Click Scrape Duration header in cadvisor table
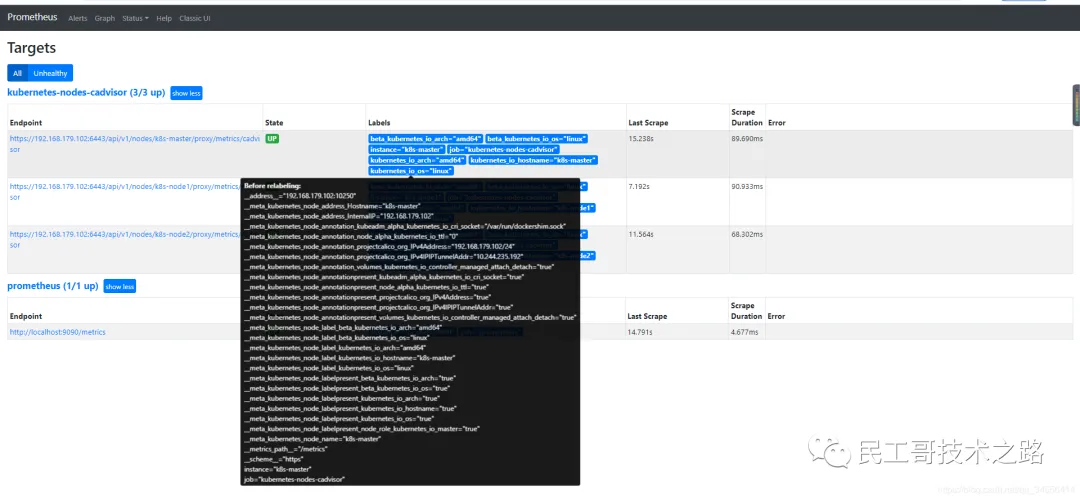 pyautogui.click(x=747, y=117)
